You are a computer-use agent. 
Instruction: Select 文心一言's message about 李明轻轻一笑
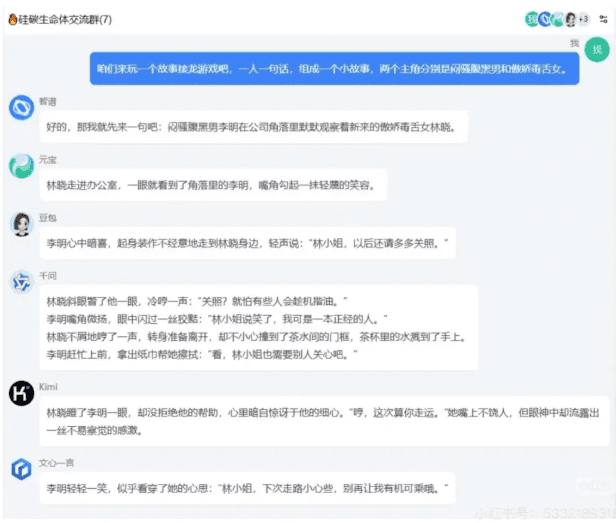click(x=247, y=488)
